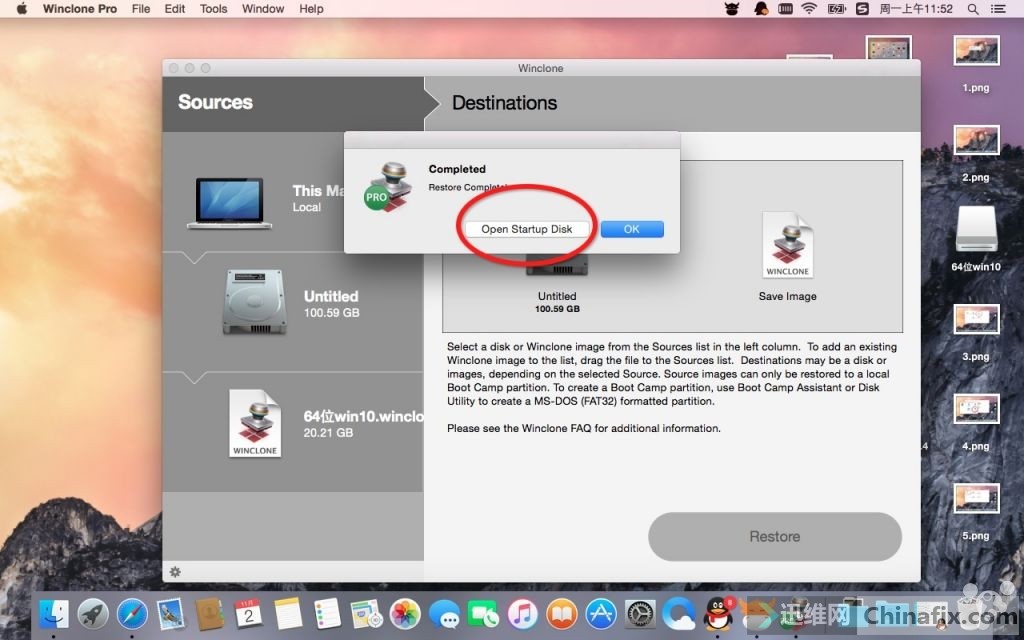Open the blue Q browser icon in the Dock
The image size is (1024, 640).
[679, 615]
